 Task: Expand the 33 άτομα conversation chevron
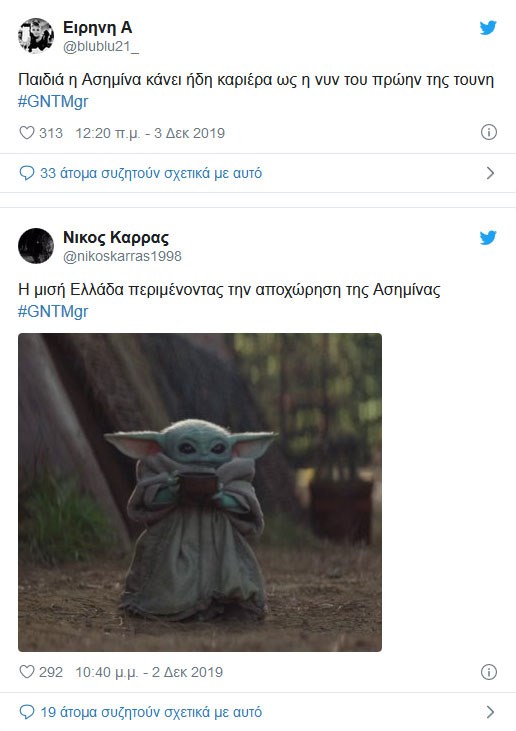(490, 173)
